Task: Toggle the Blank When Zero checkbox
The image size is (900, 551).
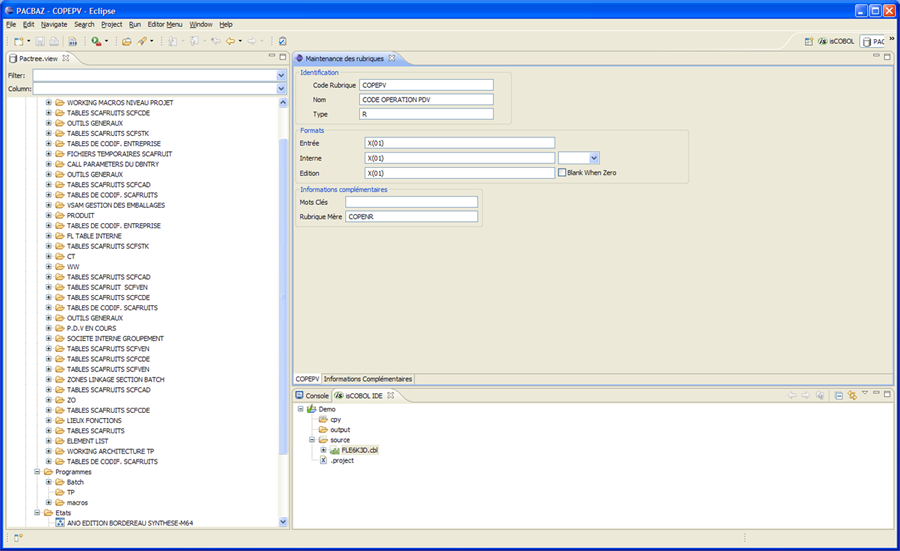Action: [x=562, y=172]
